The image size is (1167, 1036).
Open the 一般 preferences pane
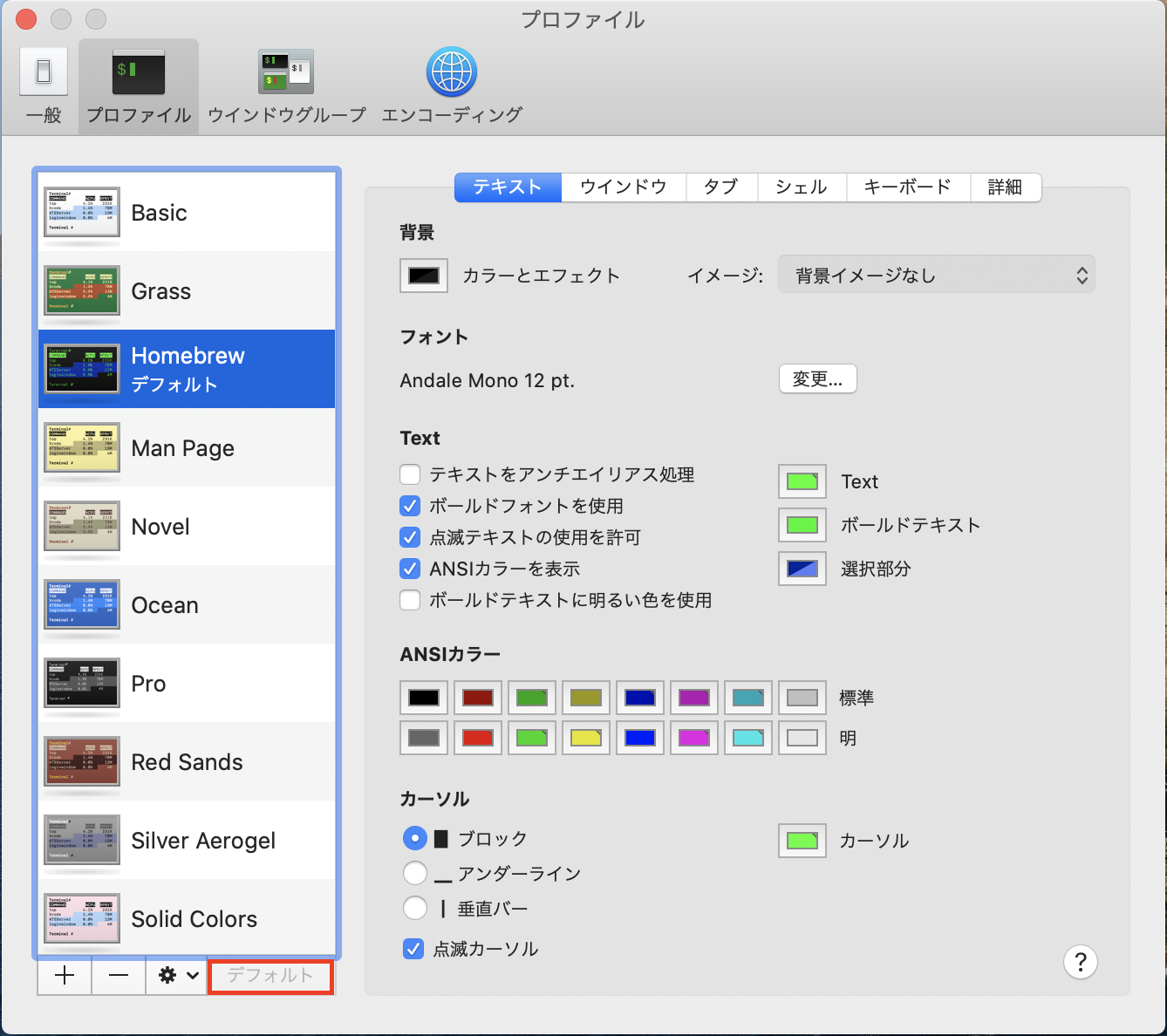44,87
